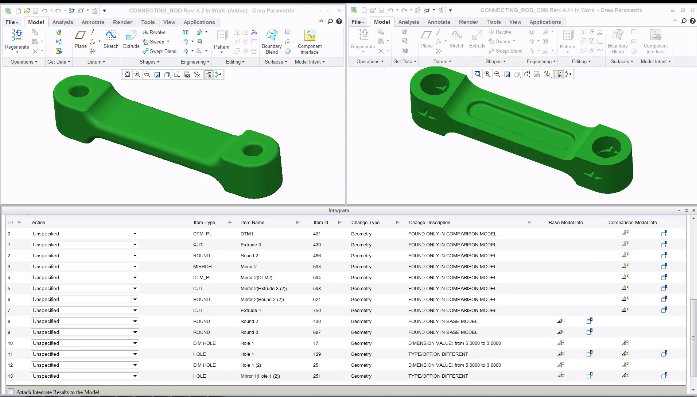Open Component Interface in the left window
The image size is (697, 397).
coord(310,41)
